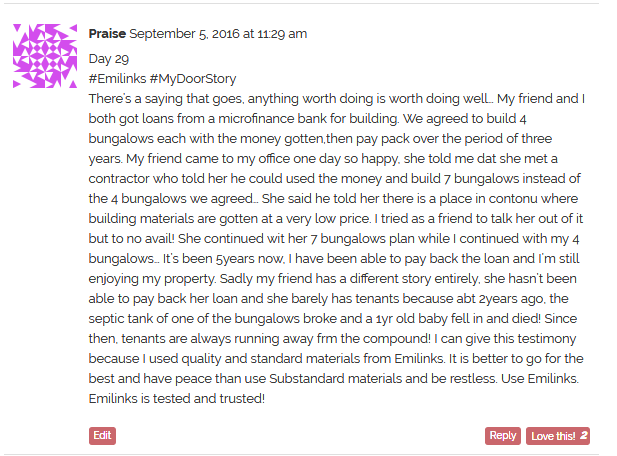Click the closing line "Emilinks is tested and trusted!"

click(x=177, y=399)
